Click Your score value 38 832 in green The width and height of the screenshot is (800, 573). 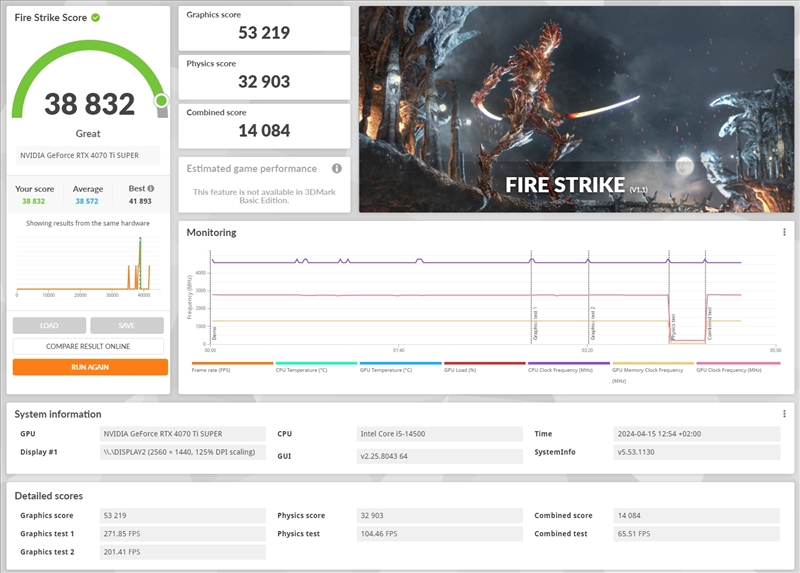click(x=34, y=201)
